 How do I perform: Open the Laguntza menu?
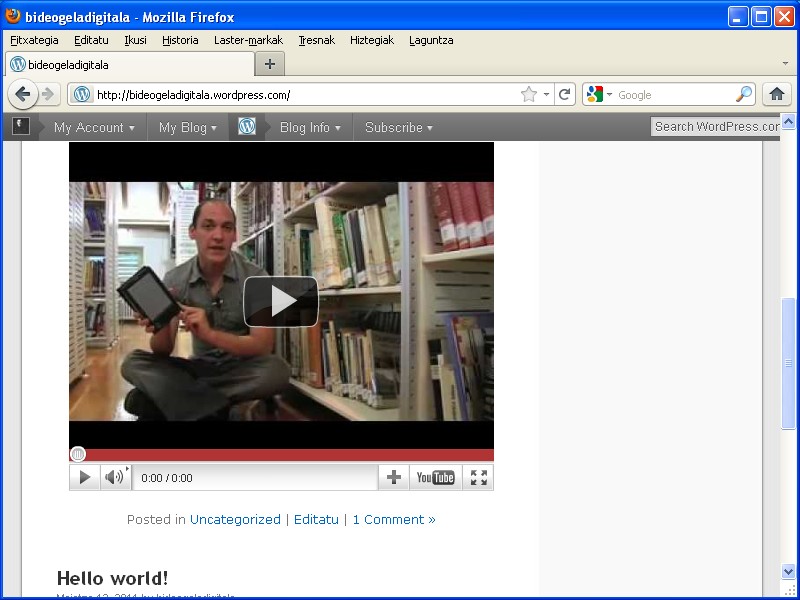[431, 40]
